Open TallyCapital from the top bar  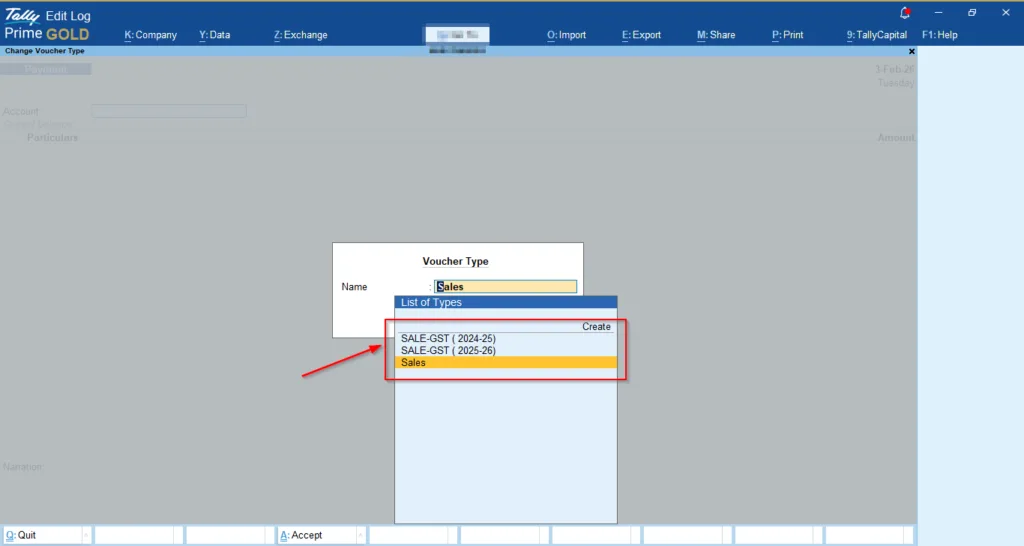pos(876,35)
